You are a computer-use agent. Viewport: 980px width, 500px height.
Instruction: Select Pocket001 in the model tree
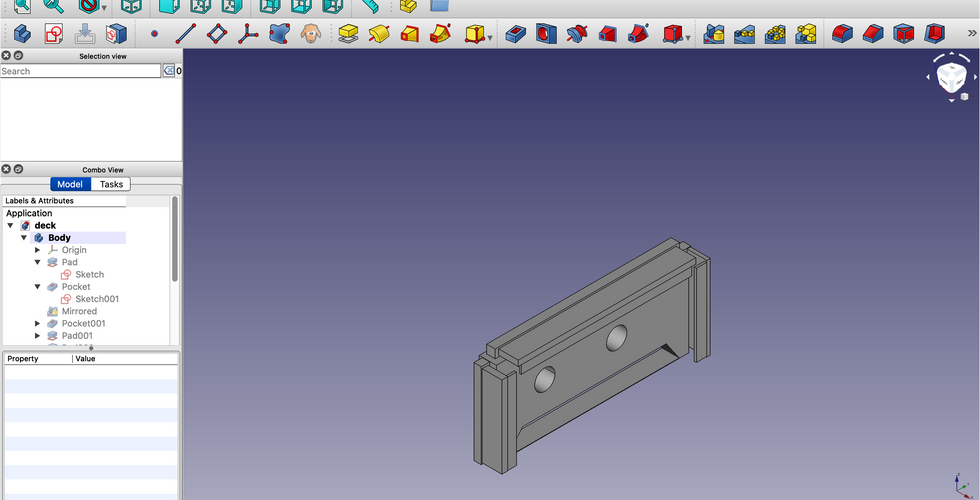click(x=83, y=324)
